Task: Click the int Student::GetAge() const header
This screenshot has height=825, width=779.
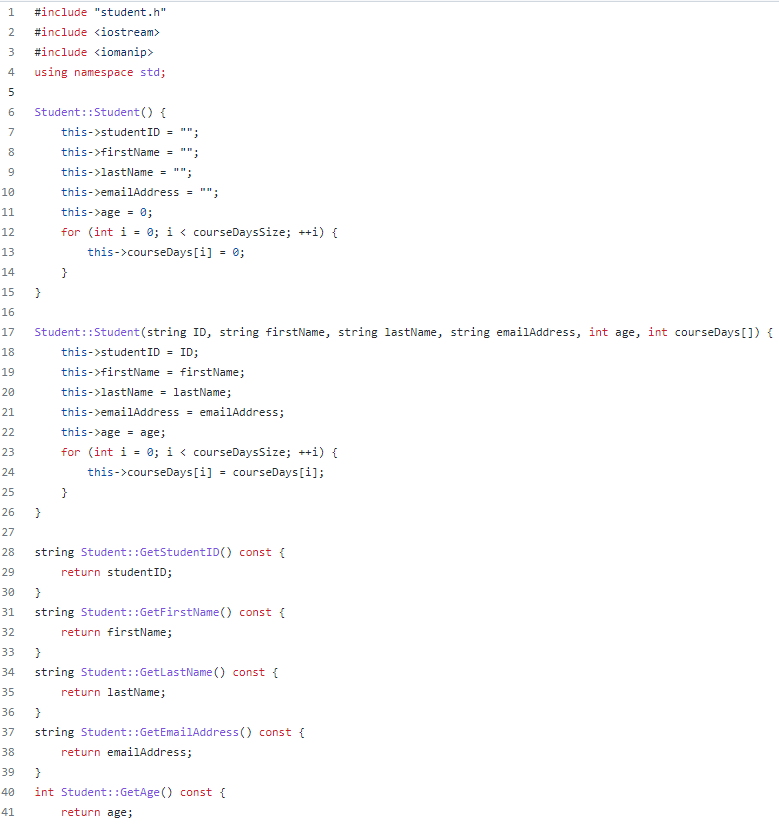Action: (x=130, y=792)
